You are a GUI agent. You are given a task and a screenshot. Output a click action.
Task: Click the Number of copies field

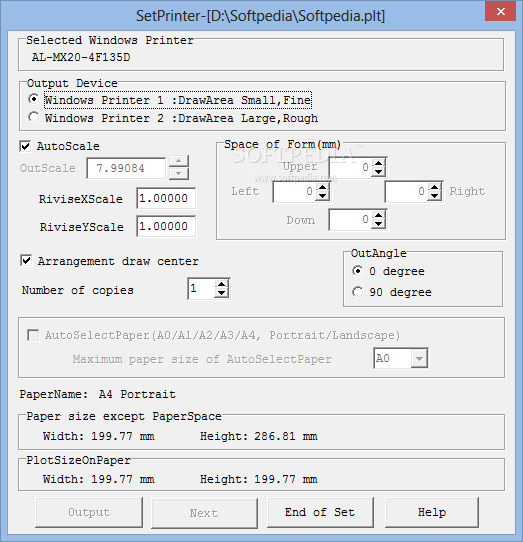(x=201, y=288)
